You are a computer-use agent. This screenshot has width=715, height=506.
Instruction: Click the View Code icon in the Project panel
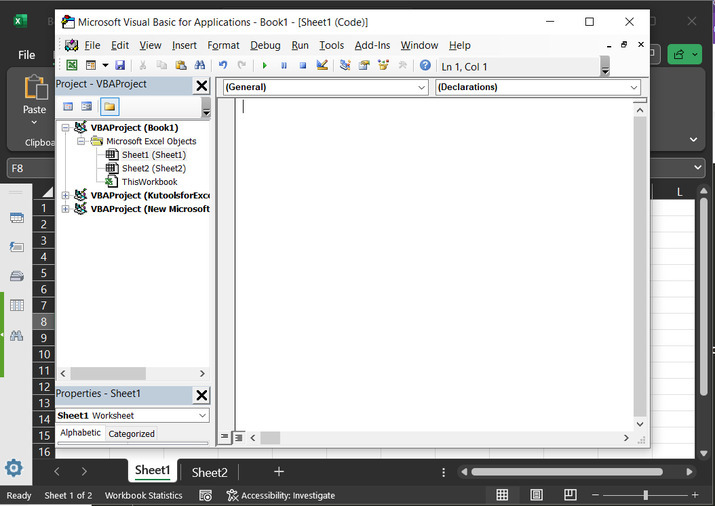point(68,106)
